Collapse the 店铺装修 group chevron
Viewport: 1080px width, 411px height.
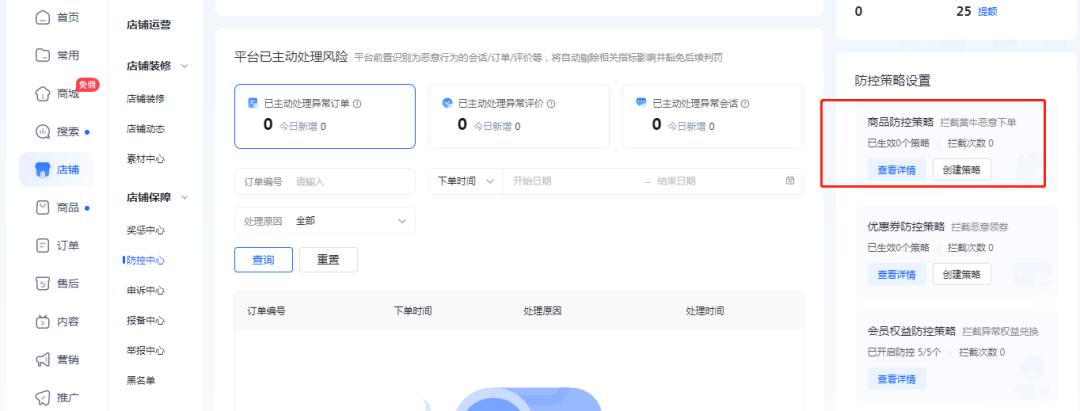(185, 66)
